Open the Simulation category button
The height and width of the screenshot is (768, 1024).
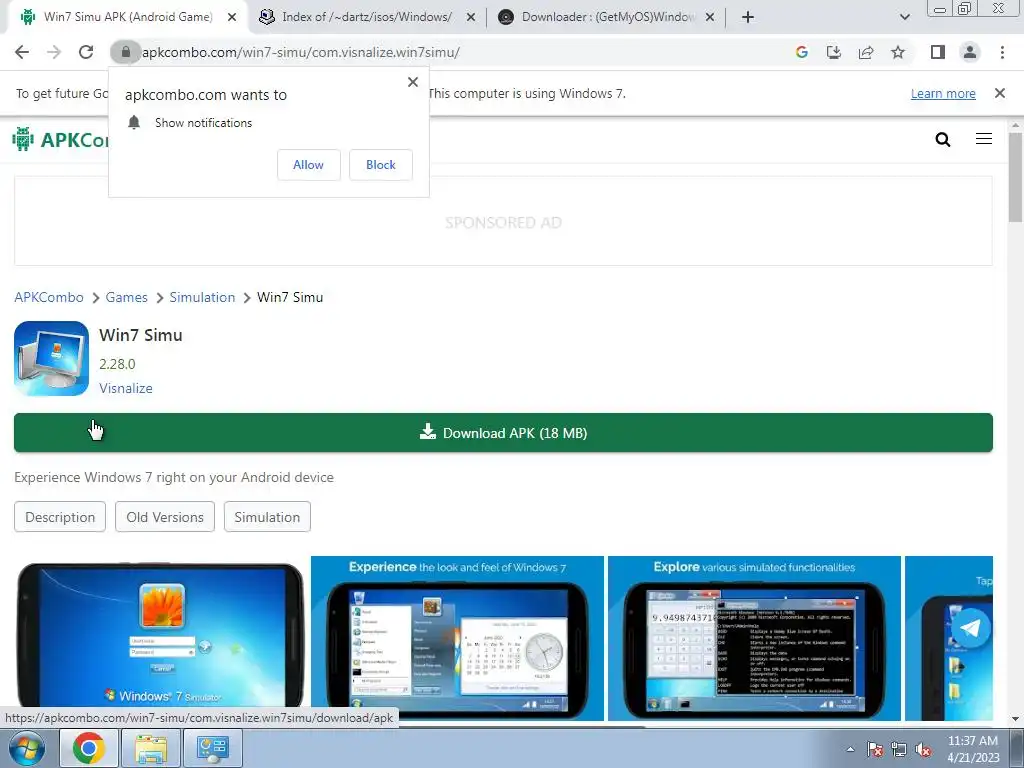coord(267,517)
